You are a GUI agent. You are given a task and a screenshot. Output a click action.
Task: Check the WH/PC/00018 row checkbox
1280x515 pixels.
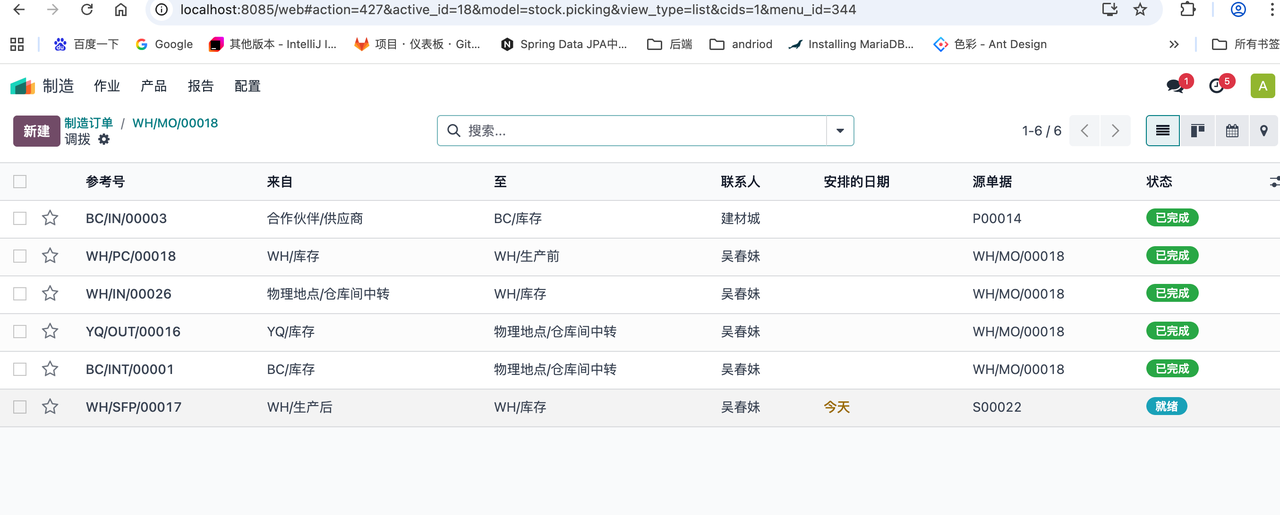point(20,256)
